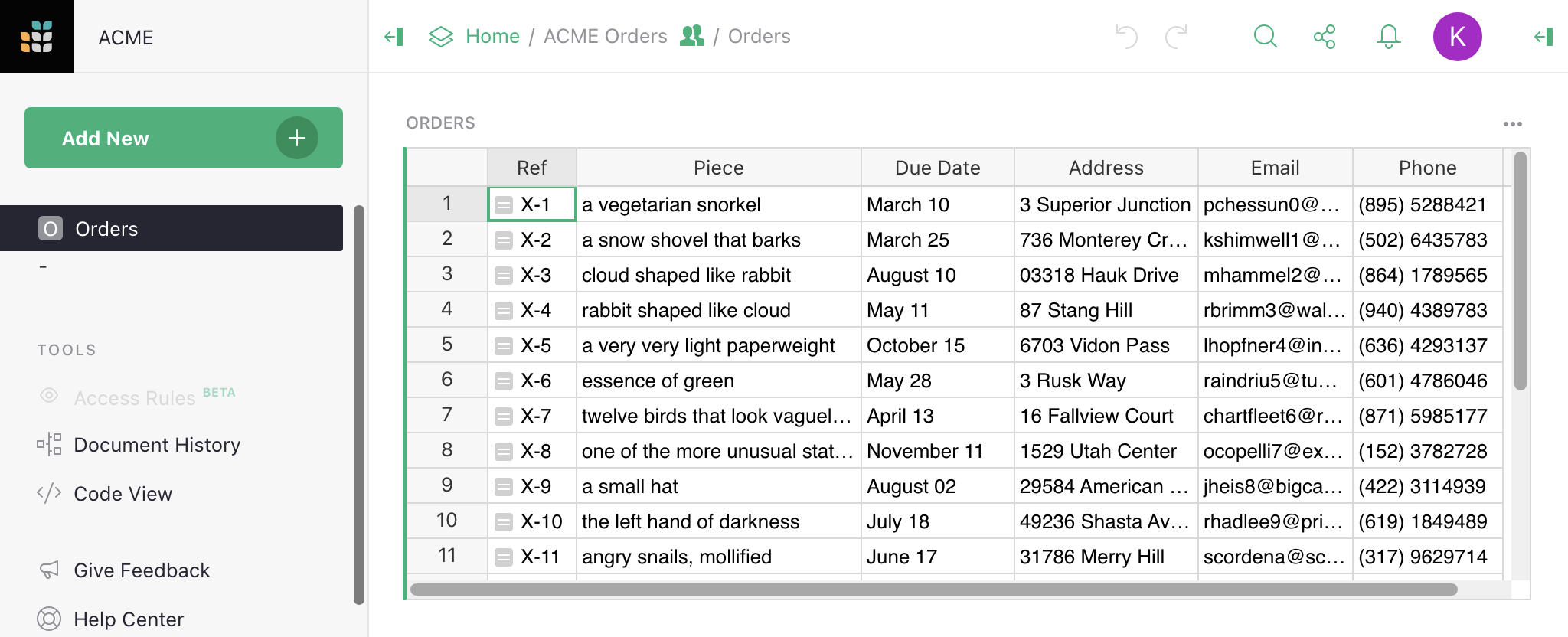Expand the X-5 record card icon
The image size is (1568, 637).
pyautogui.click(x=504, y=346)
